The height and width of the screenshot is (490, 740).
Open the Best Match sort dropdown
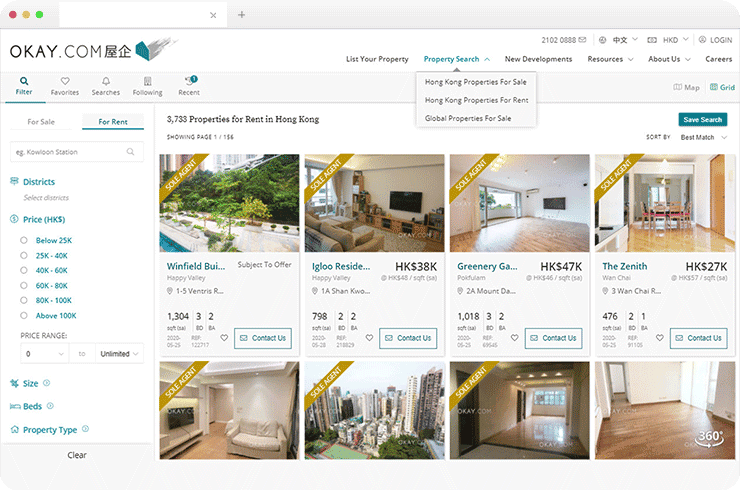point(703,137)
